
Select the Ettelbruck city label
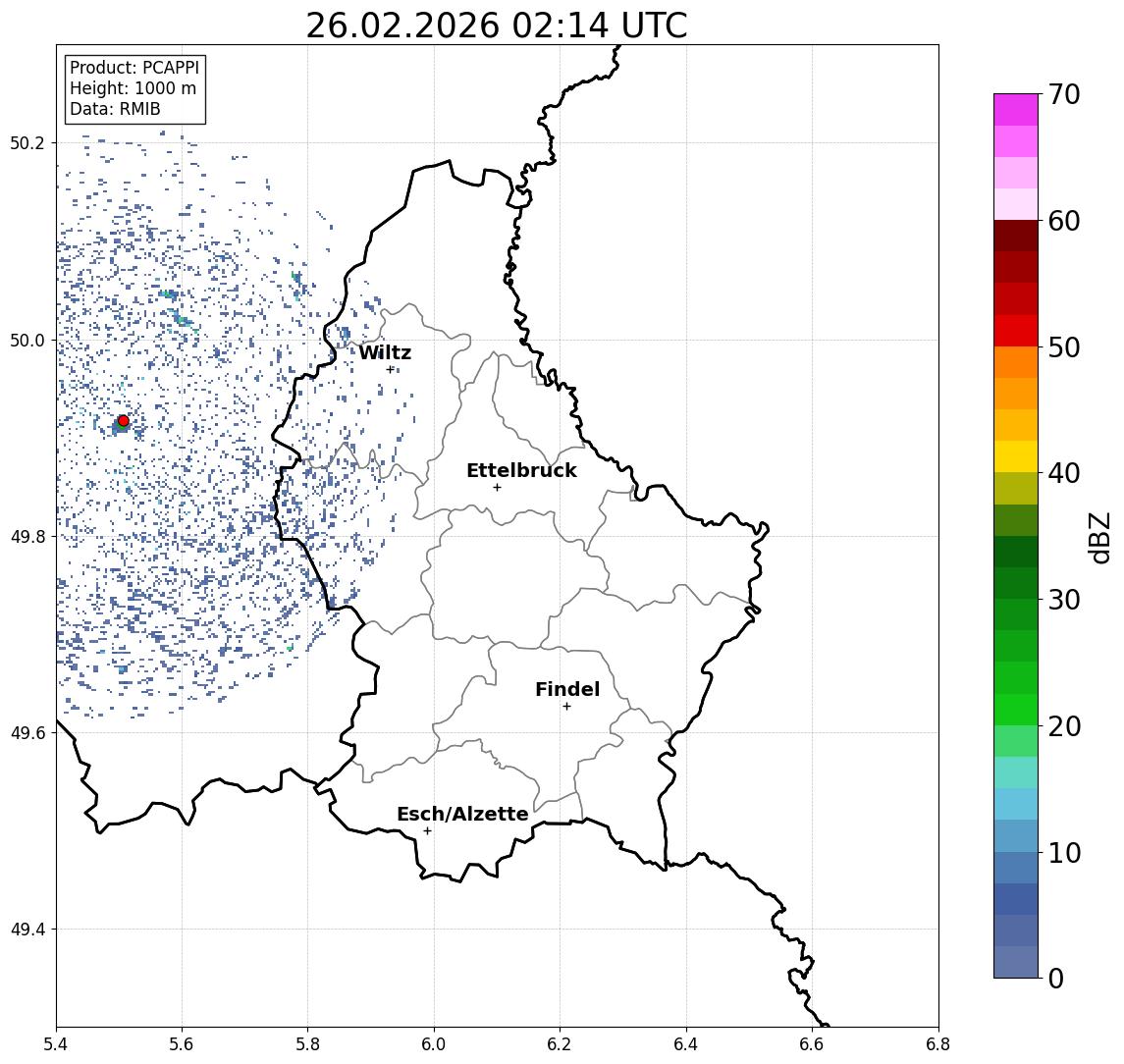click(x=521, y=470)
